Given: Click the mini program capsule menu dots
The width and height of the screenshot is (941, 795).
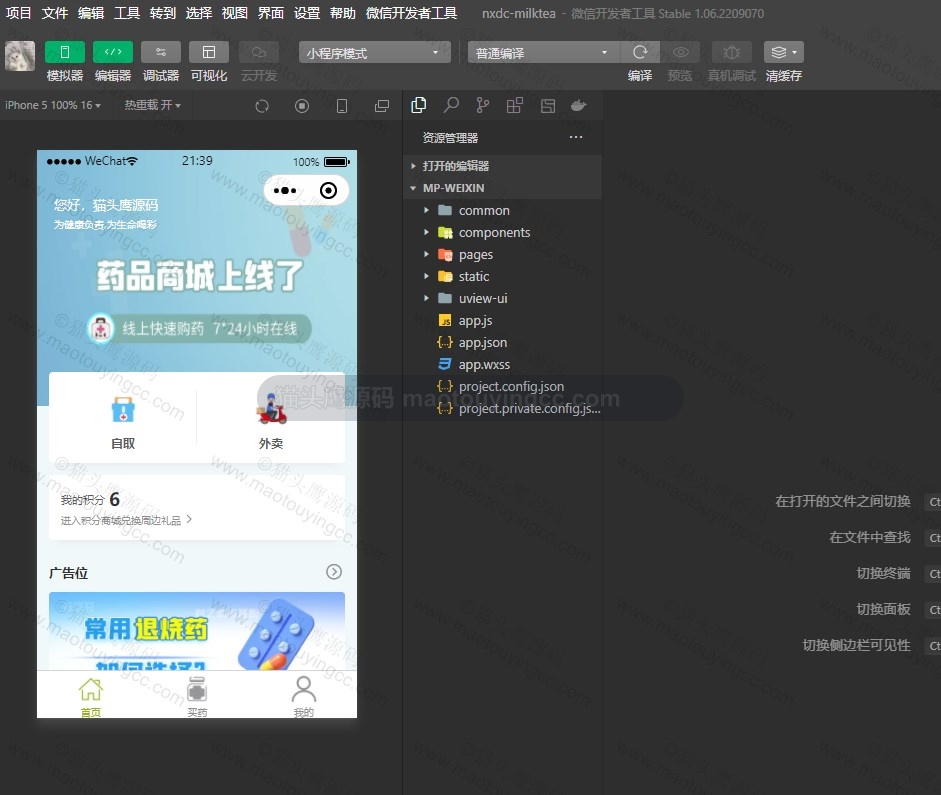Looking at the screenshot, I should pos(285,191).
